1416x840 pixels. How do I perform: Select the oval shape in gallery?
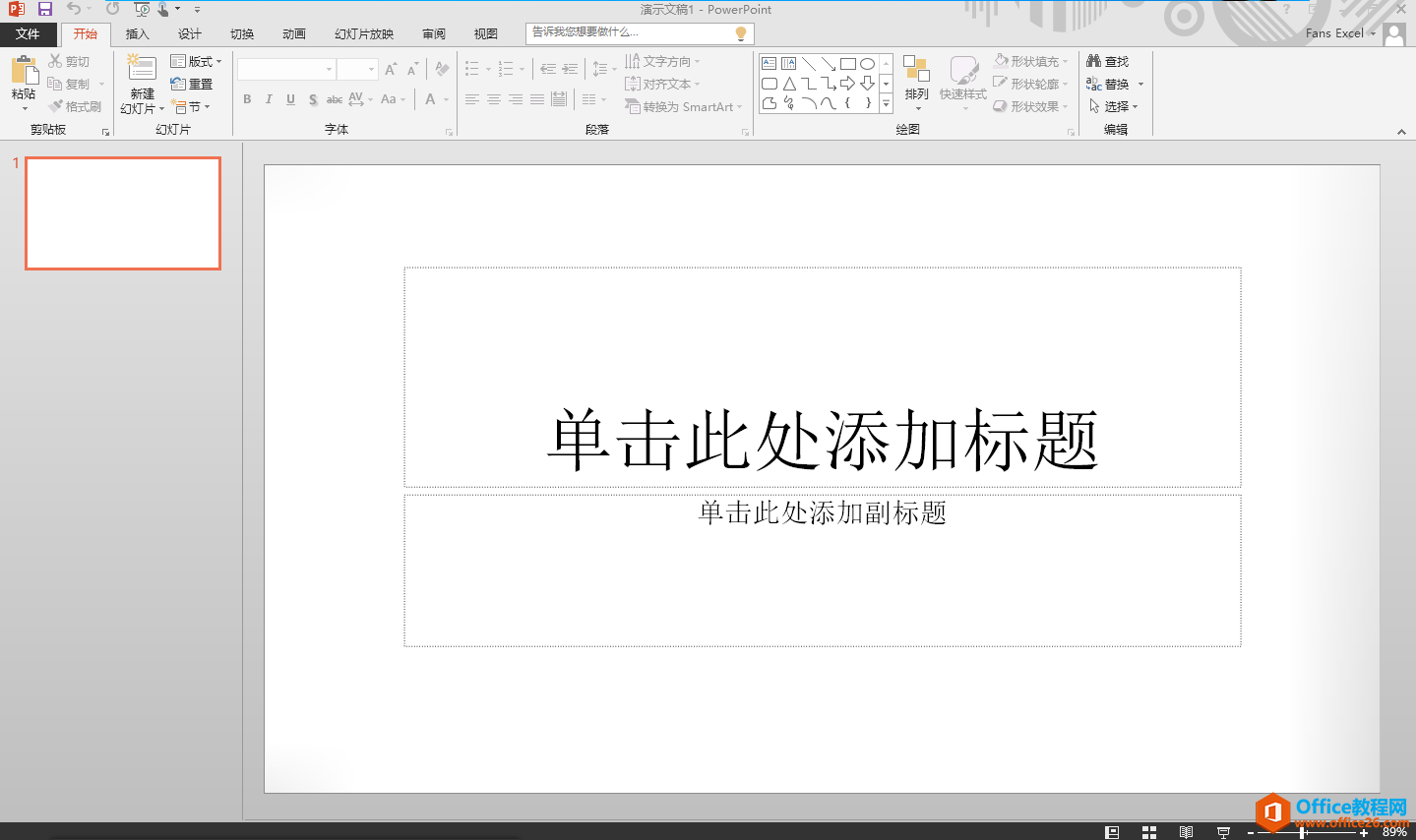pyautogui.click(x=868, y=63)
